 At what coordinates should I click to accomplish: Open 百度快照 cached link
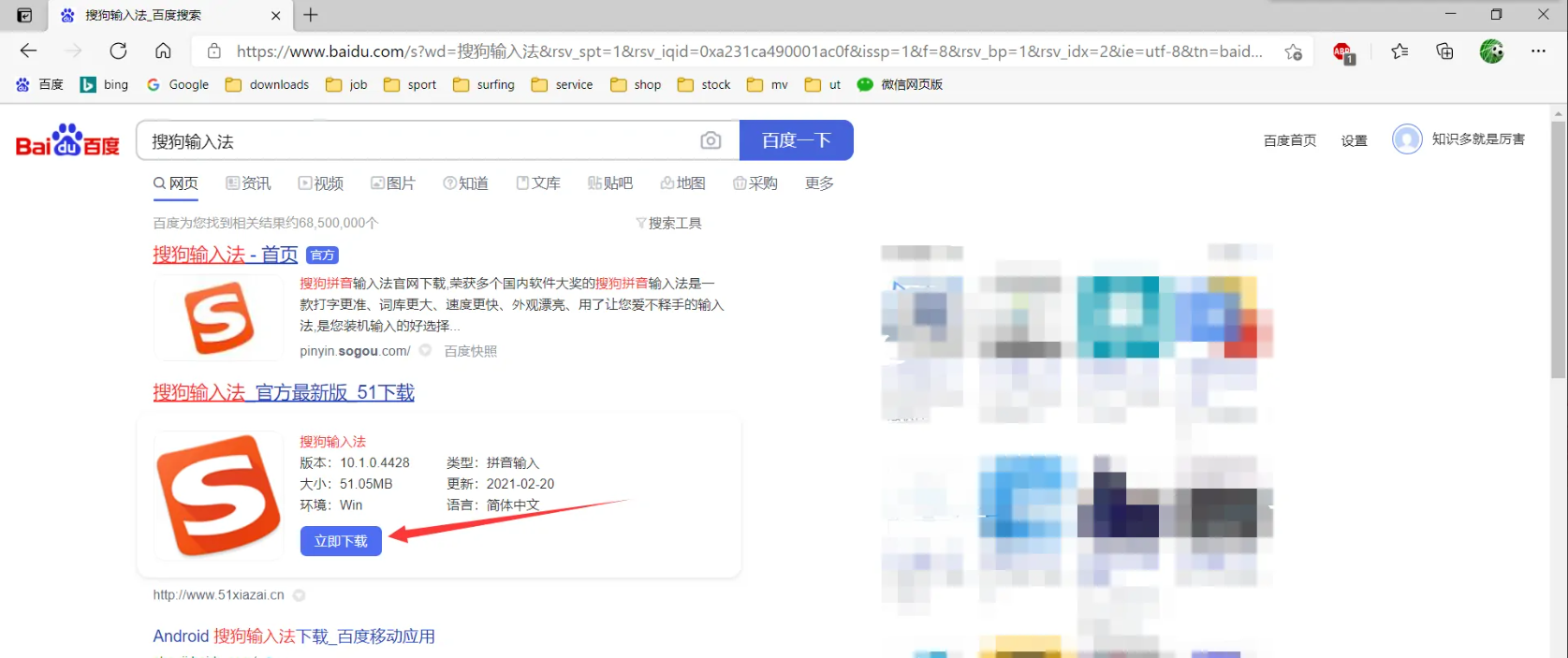(x=471, y=351)
